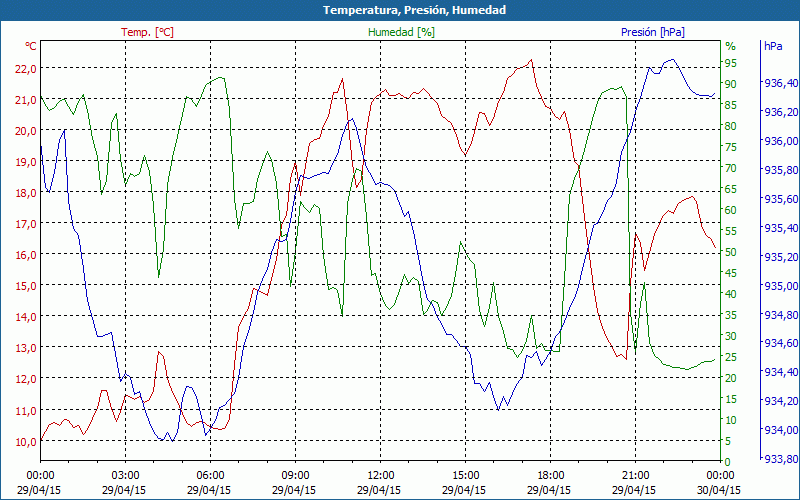Viewport: 800px width, 500px height.
Task: Click the 19,0 temperature axis value
Action: click(x=25, y=162)
